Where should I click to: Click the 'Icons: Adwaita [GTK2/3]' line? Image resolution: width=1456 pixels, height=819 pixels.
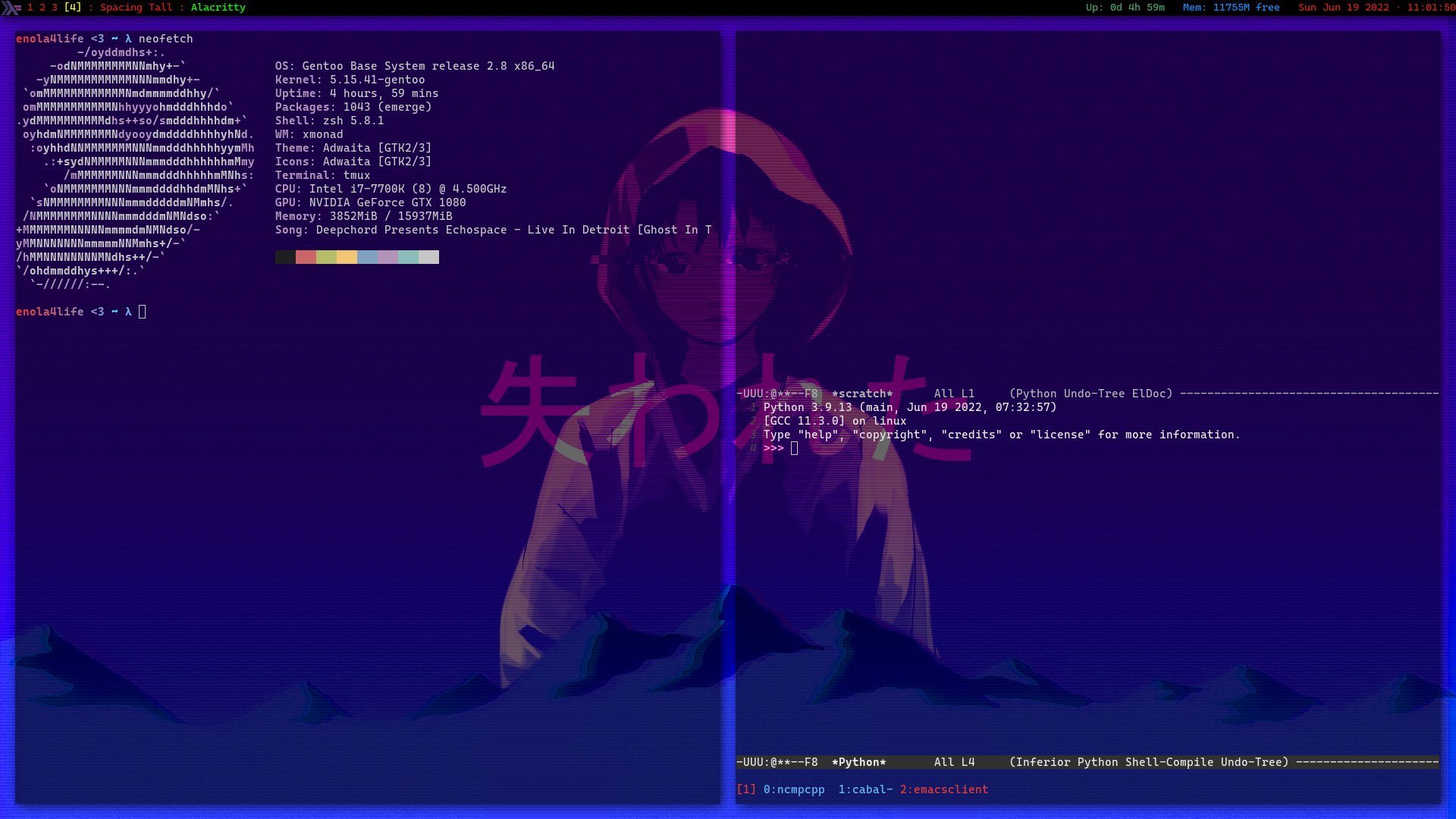pyautogui.click(x=353, y=162)
